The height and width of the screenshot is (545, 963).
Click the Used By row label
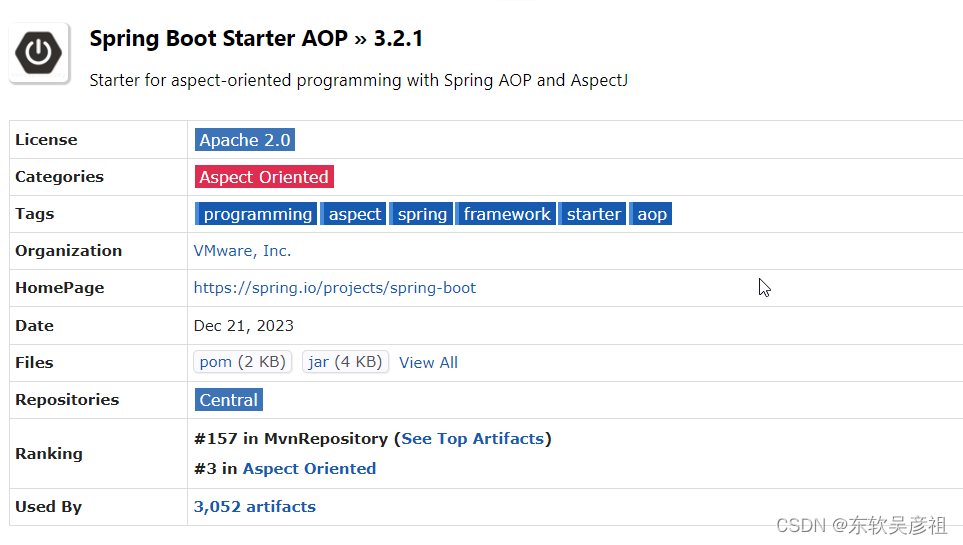pos(49,507)
